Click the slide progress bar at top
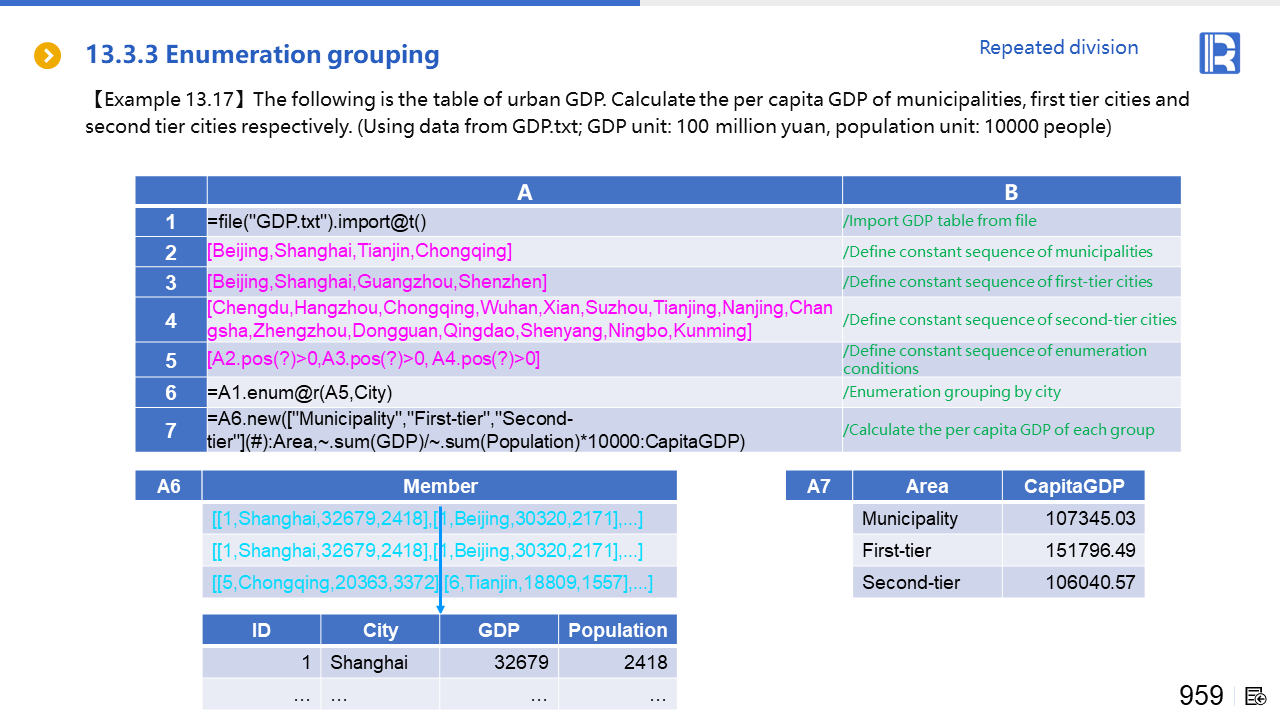This screenshot has width=1280, height=720. click(x=320, y=3)
